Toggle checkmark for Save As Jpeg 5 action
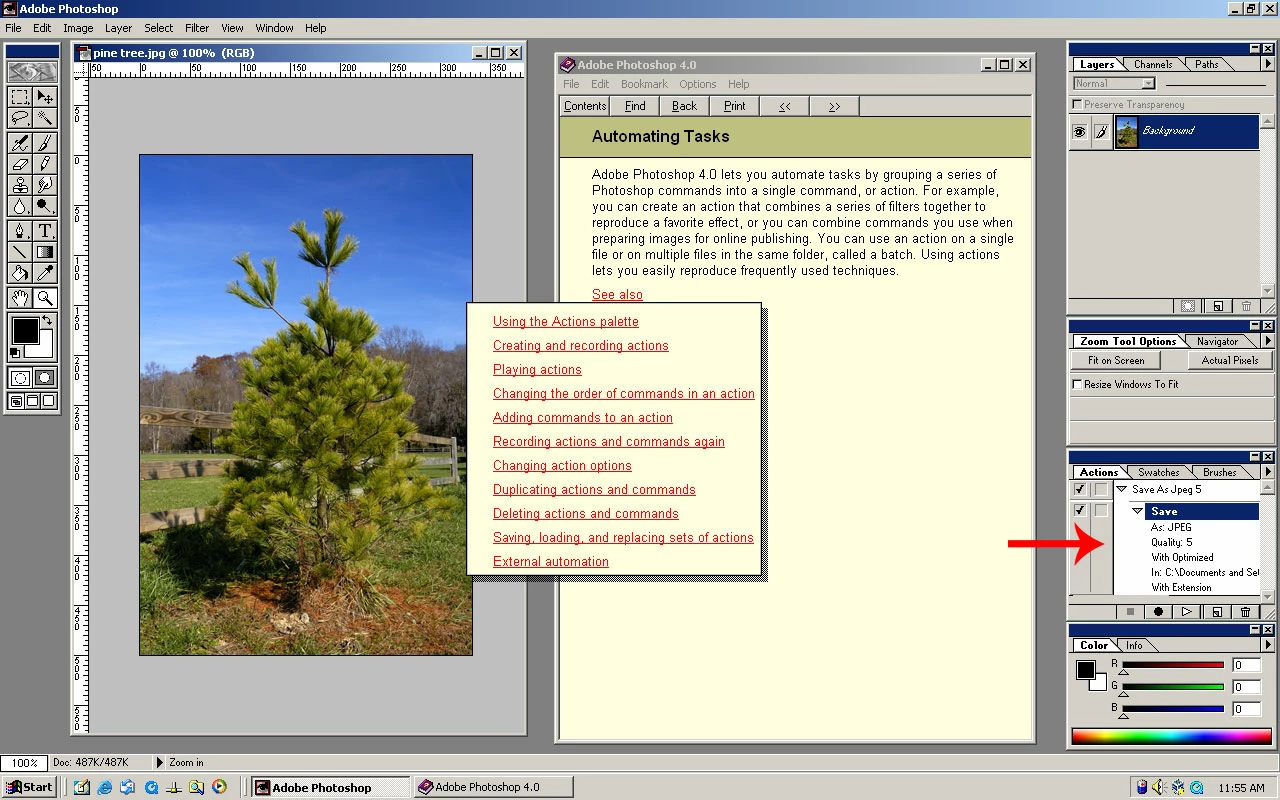The height and width of the screenshot is (800, 1280). coord(1080,490)
